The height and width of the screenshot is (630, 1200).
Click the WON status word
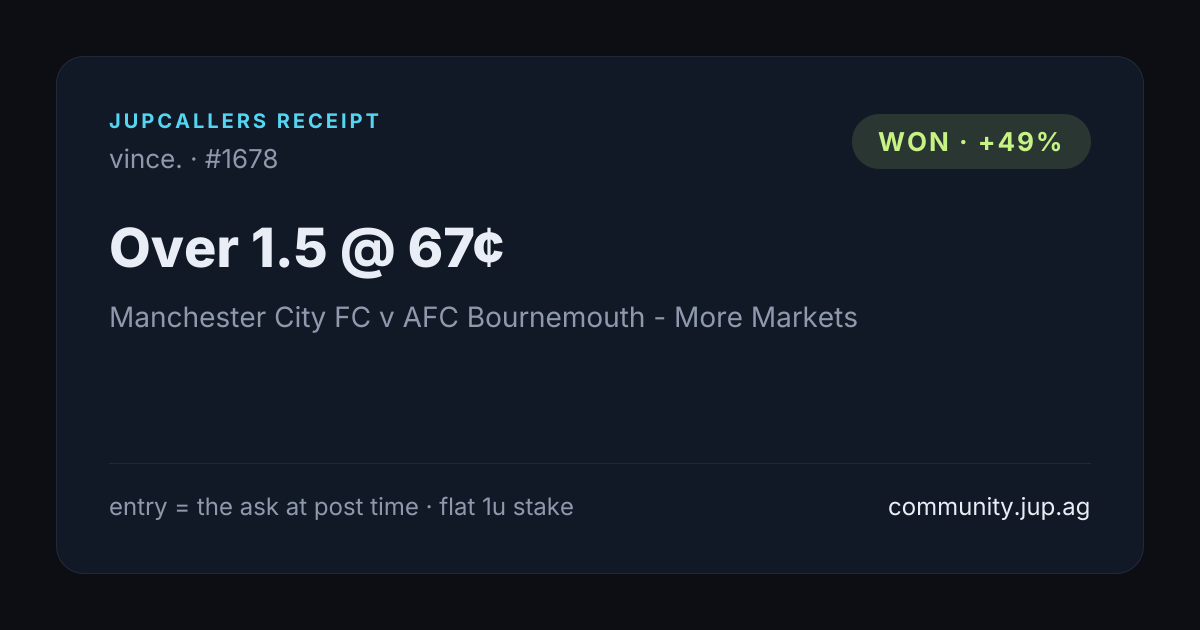coord(914,142)
